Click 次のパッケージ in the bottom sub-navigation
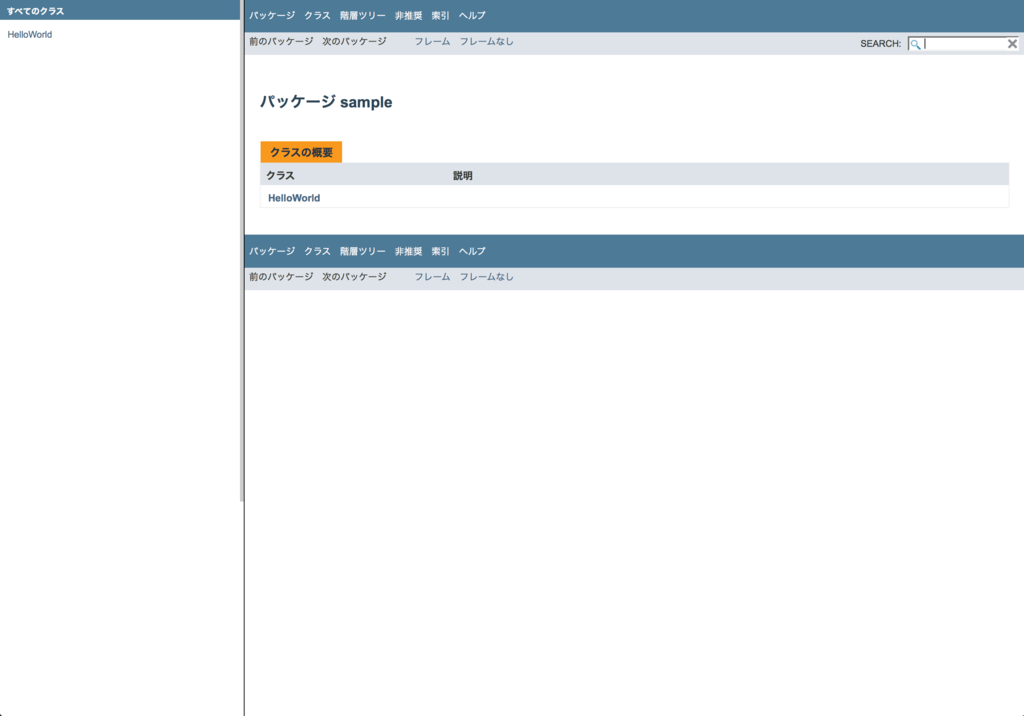The width and height of the screenshot is (1024, 716). pyautogui.click(x=354, y=277)
